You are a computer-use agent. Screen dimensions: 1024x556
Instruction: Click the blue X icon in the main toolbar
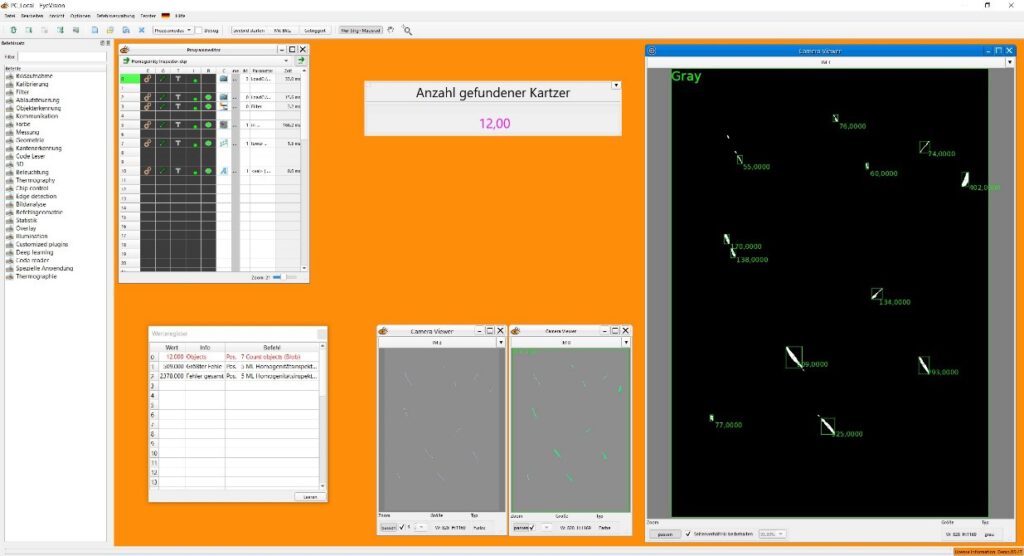142,30
